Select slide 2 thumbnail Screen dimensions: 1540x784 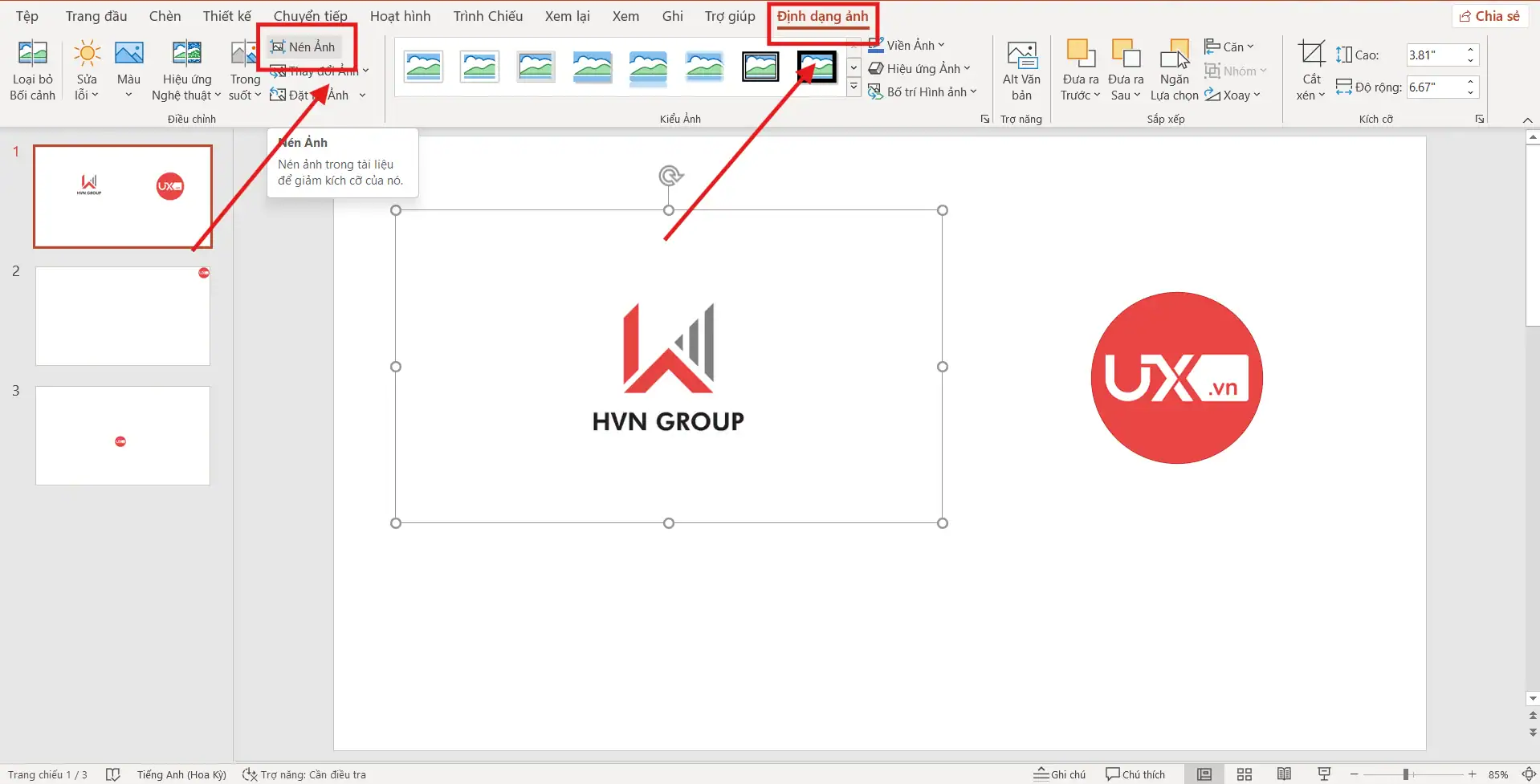pyautogui.click(x=123, y=316)
